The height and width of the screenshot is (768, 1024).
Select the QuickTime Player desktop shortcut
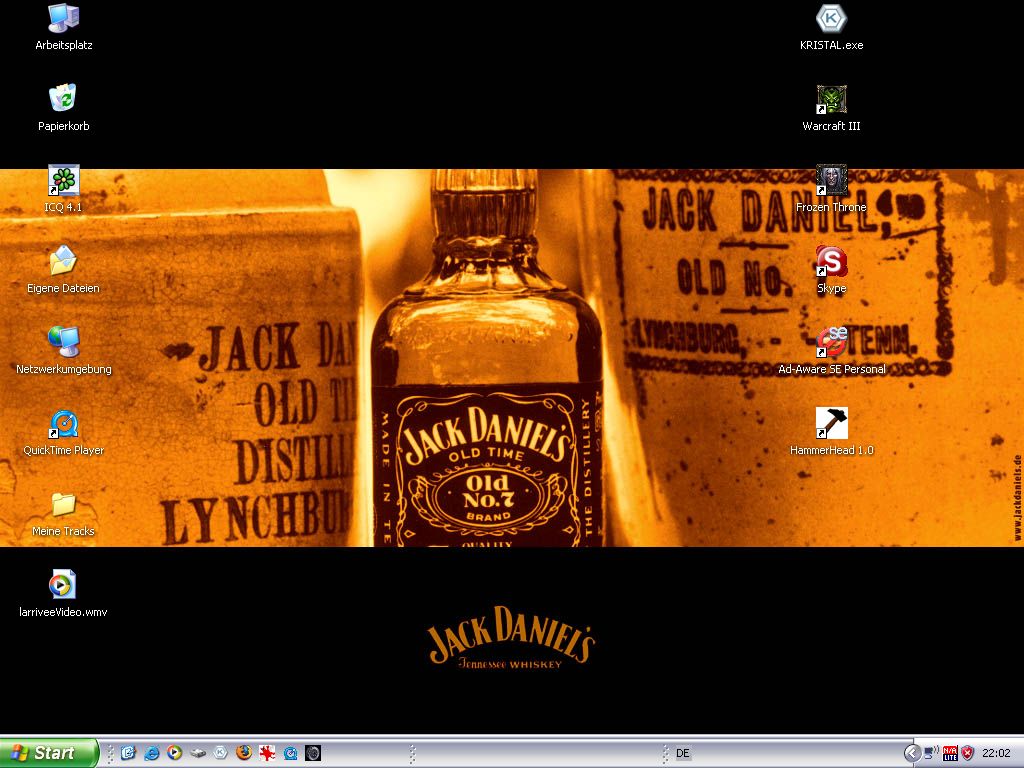tap(63, 432)
